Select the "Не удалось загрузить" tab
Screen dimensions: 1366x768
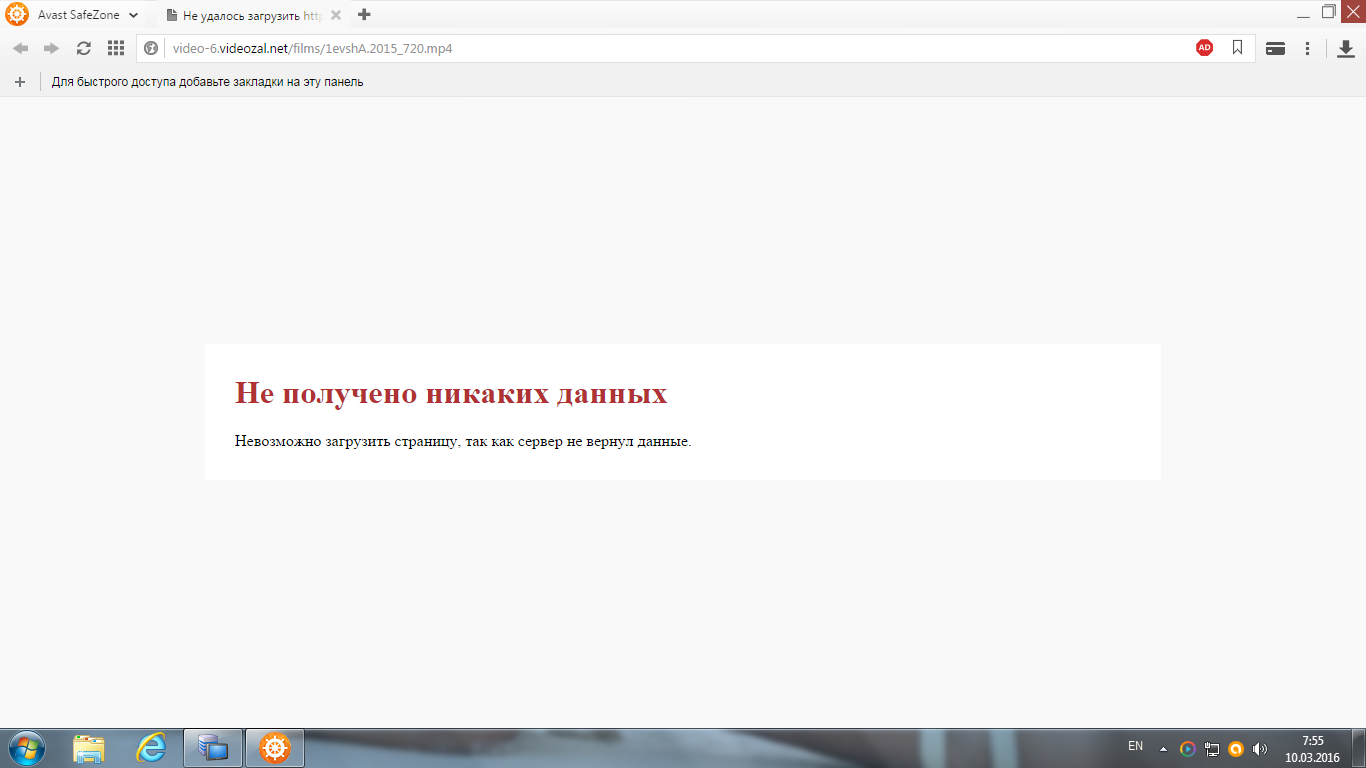[x=245, y=15]
